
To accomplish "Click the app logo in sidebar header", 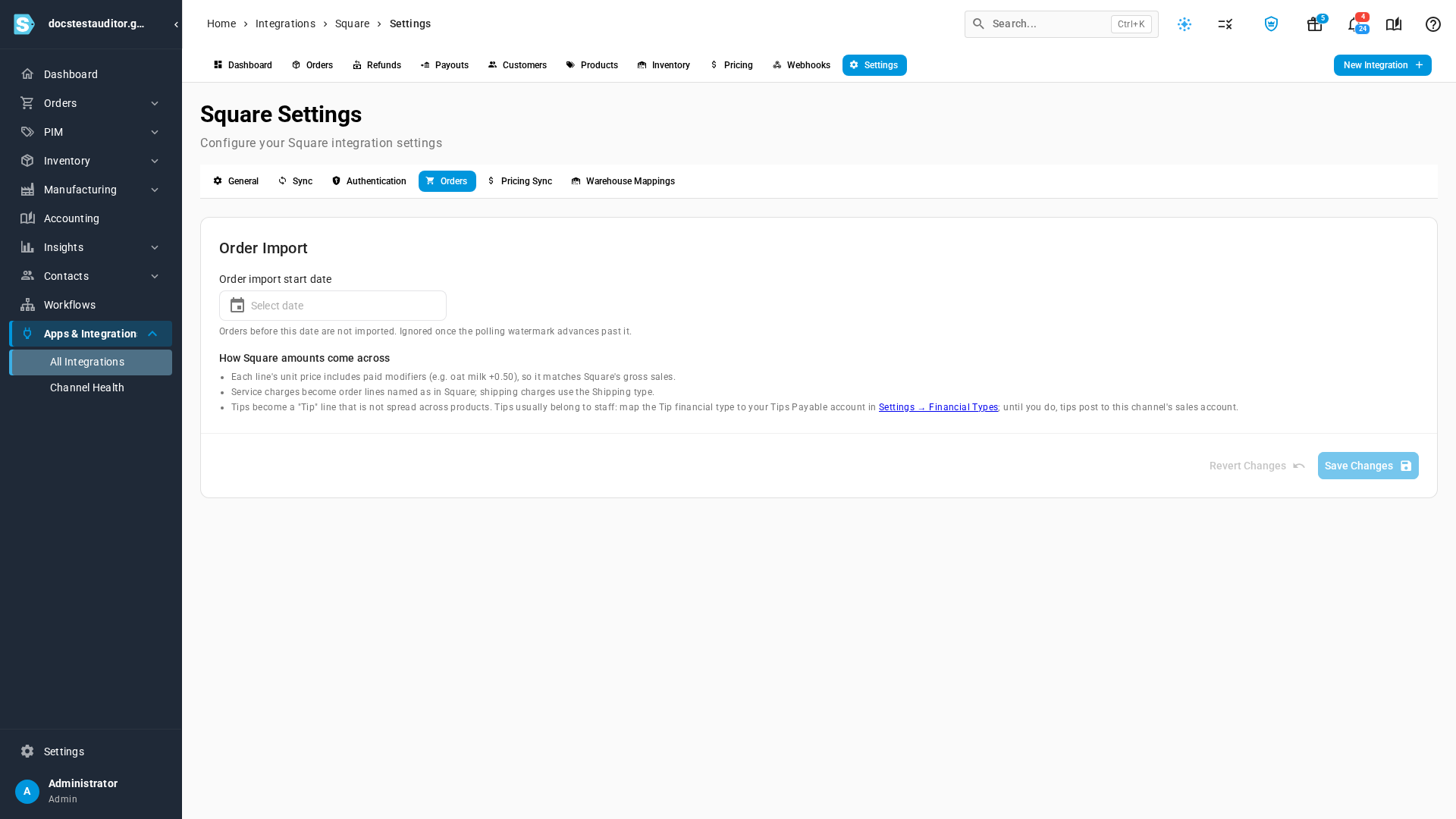I will (24, 24).
